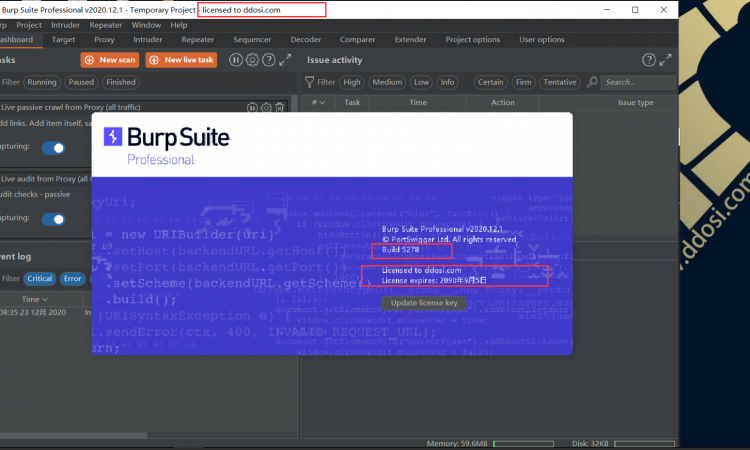
Task: Toggle the Critical event log filter
Action: pyautogui.click(x=40, y=278)
